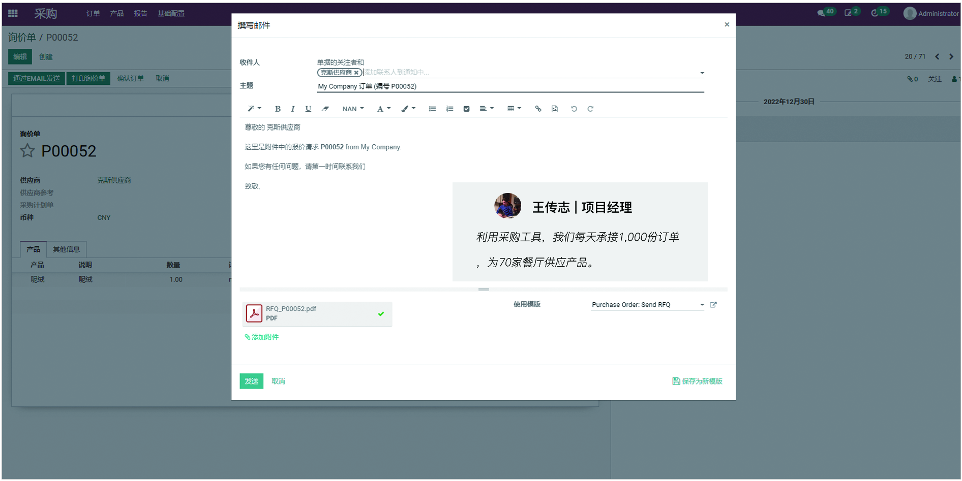This screenshot has height=481, width=962.
Task: Click the underline formatting icon
Action: (308, 108)
